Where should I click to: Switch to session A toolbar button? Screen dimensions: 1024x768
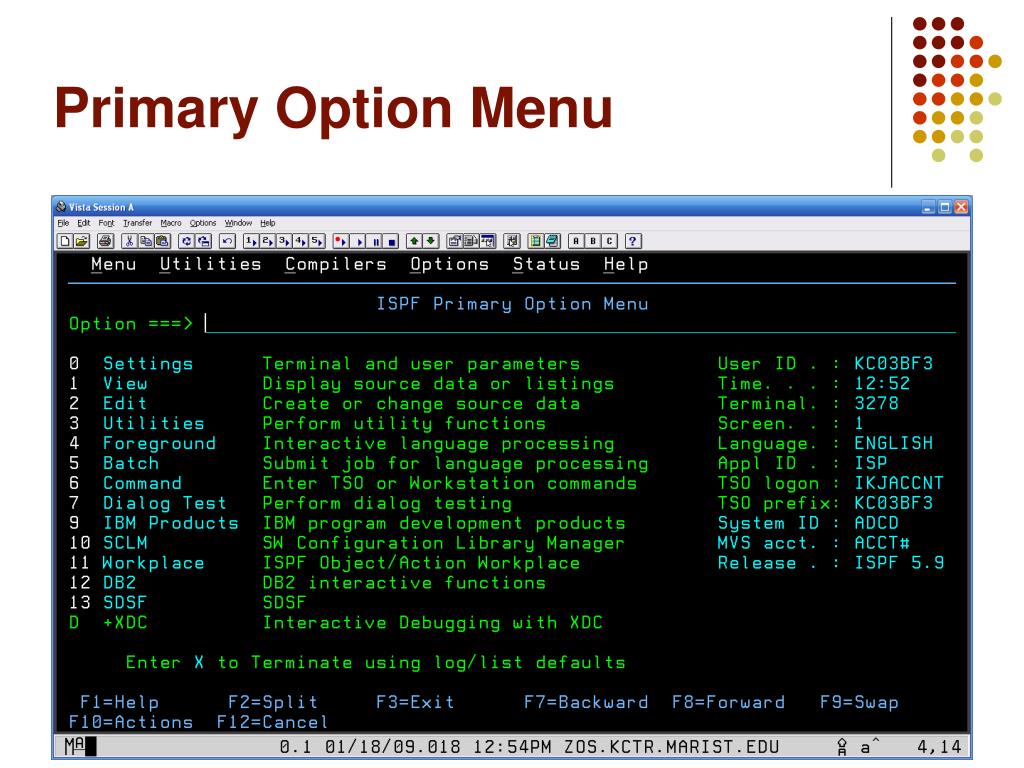tap(576, 242)
